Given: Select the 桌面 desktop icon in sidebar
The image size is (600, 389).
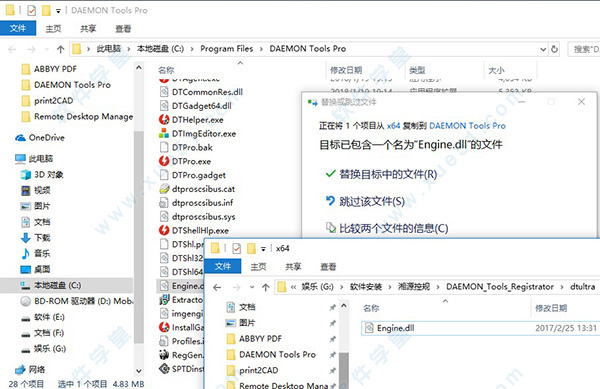Looking at the screenshot, I should tap(26, 270).
